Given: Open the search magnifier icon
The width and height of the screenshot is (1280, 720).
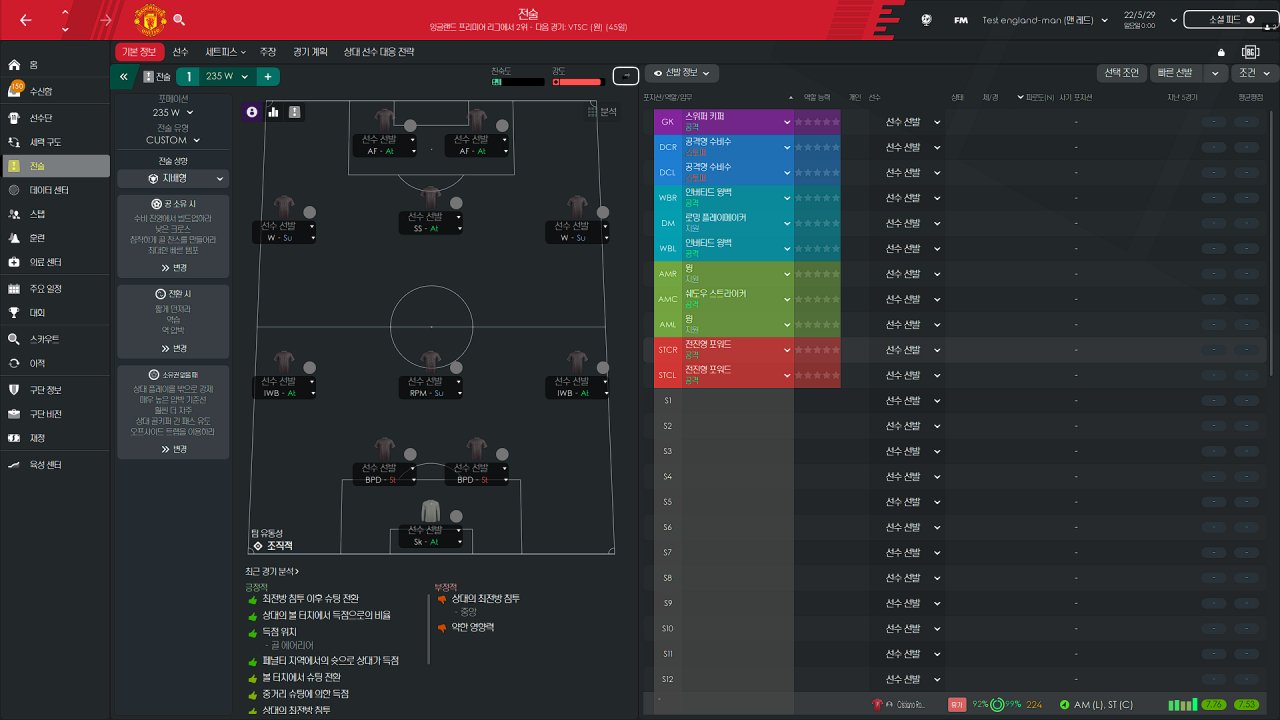Looking at the screenshot, I should 179,19.
